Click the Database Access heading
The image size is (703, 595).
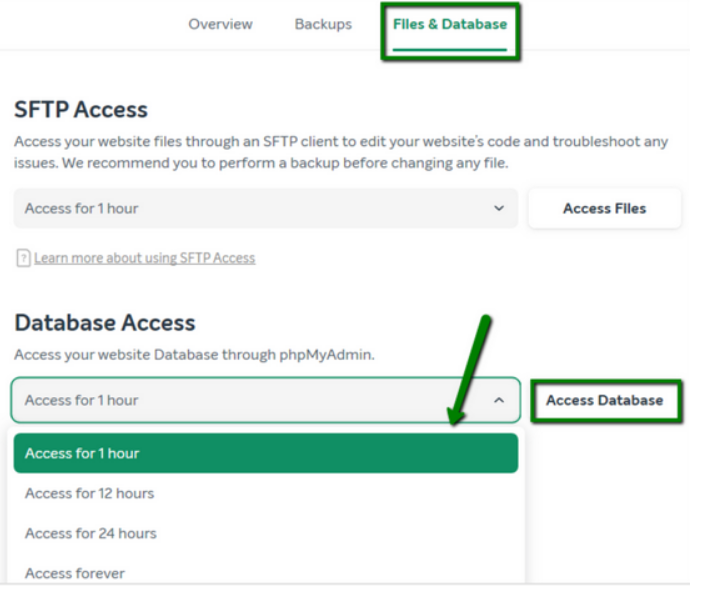pos(105,323)
